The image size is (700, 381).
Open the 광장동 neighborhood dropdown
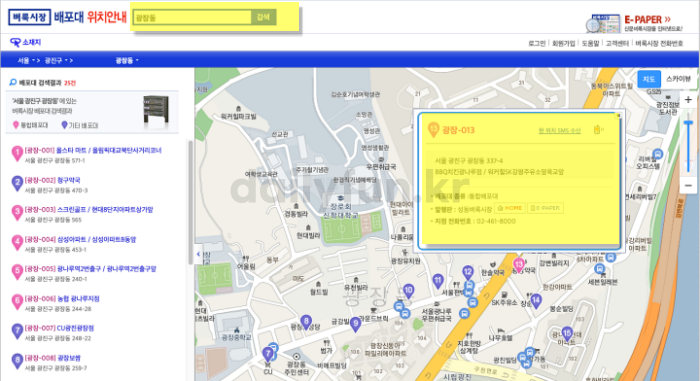(127, 60)
